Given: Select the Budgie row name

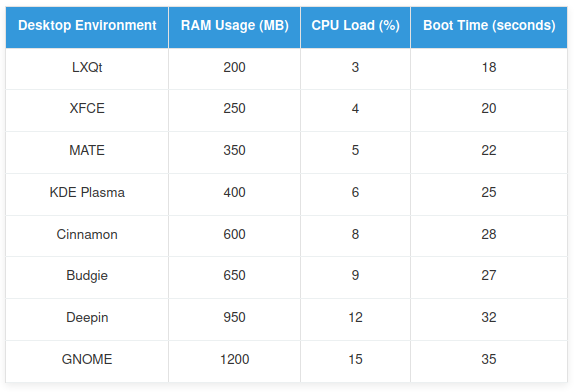Looking at the screenshot, I should pos(87,276).
